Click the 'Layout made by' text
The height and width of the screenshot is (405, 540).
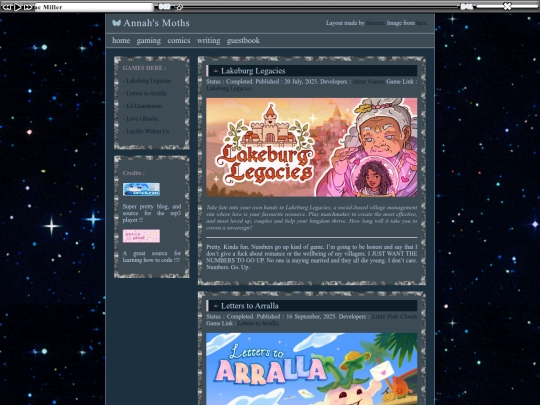(x=345, y=23)
